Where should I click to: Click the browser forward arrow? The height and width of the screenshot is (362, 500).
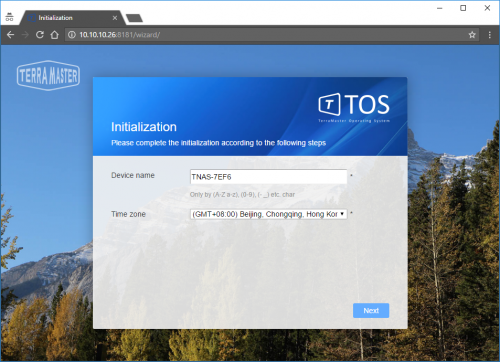coord(25,35)
